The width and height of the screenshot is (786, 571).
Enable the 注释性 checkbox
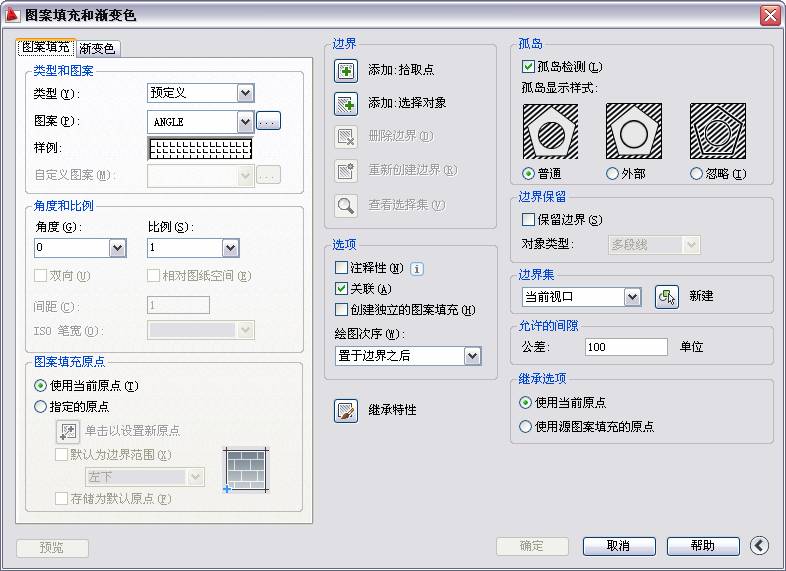(x=342, y=268)
